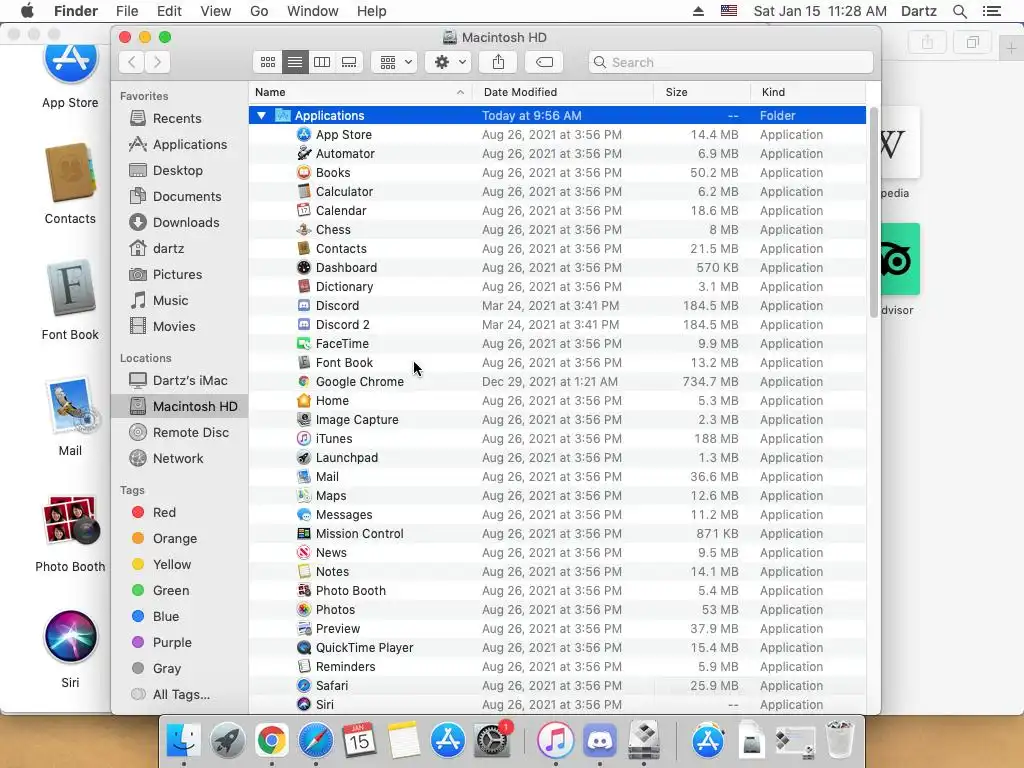Screen dimensions: 1024x768
Task: Click the Share toolbar button
Action: click(x=498, y=62)
